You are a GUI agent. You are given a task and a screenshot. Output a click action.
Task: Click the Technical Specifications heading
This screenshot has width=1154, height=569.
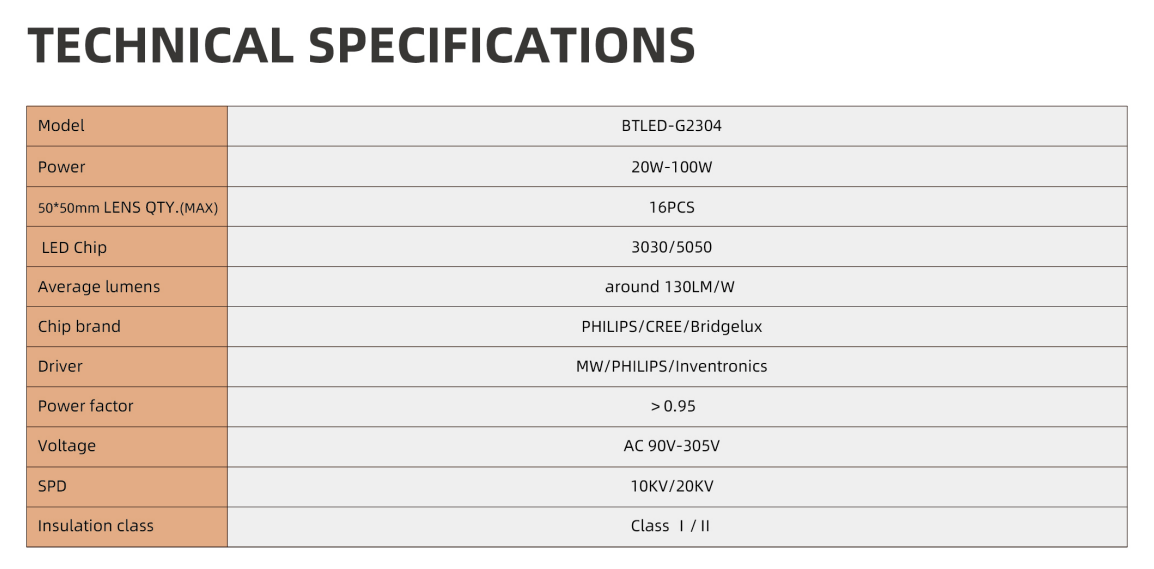362,46
